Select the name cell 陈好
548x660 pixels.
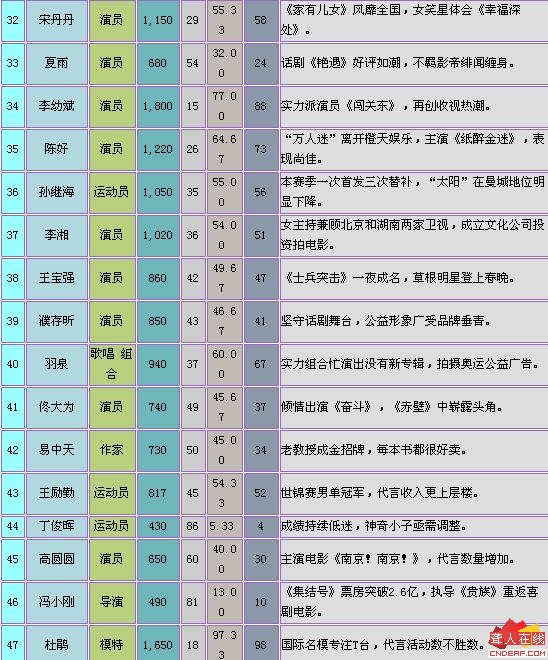(x=57, y=149)
